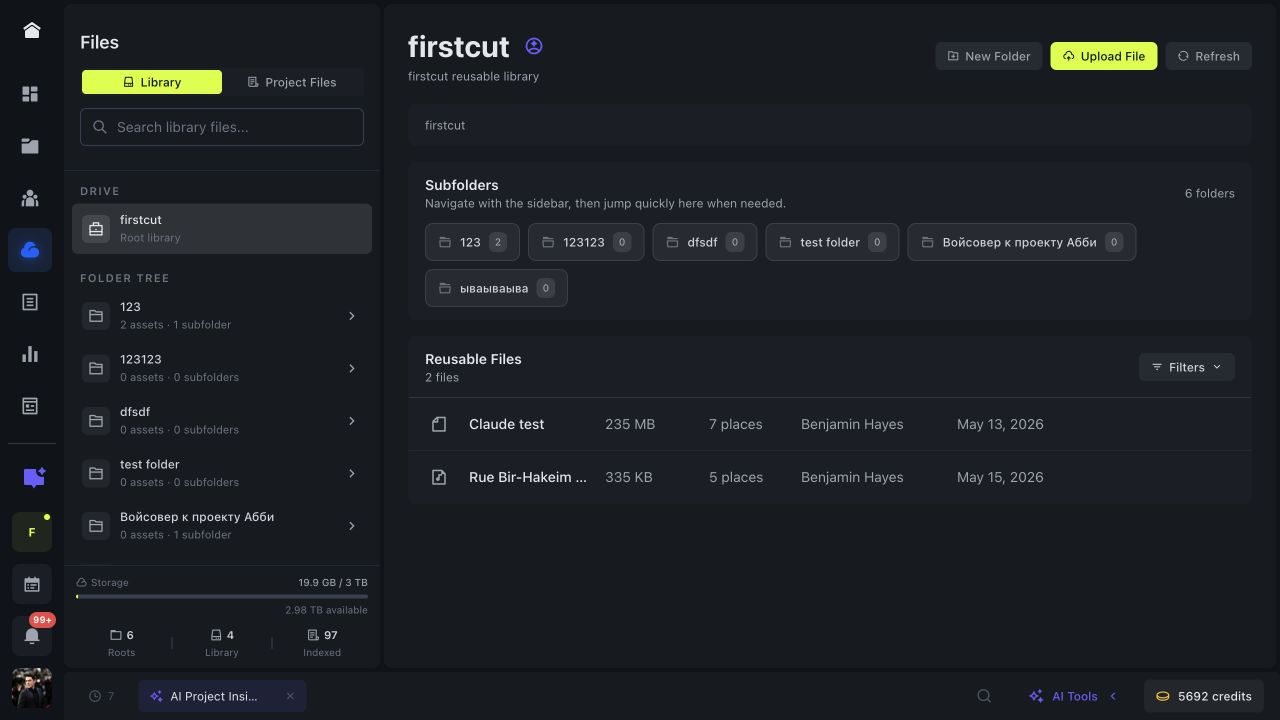Screen dimensions: 1280x720
Task: Click the 5692 credits button
Action: coord(1204,696)
